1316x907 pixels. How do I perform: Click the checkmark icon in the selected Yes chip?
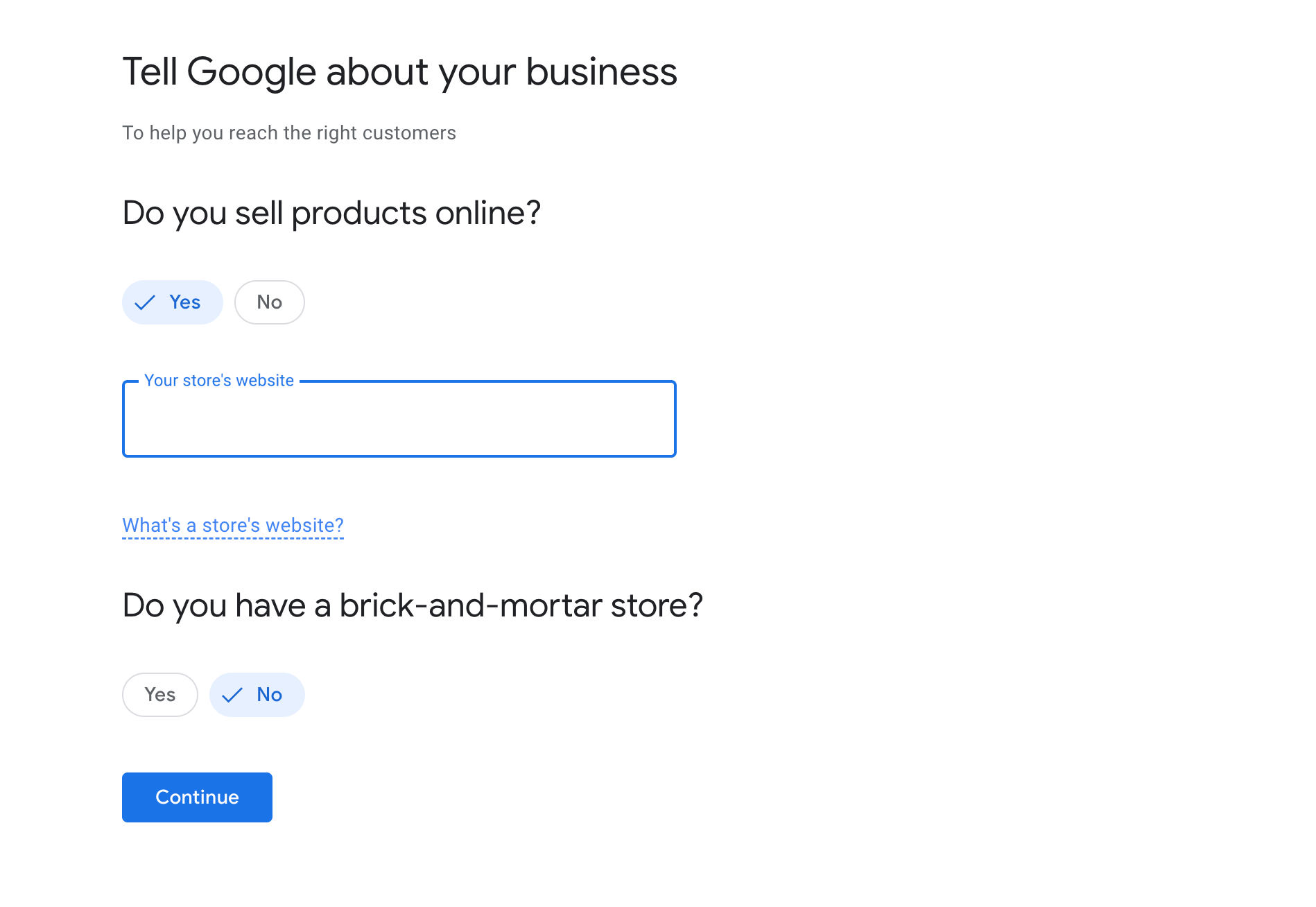click(145, 302)
